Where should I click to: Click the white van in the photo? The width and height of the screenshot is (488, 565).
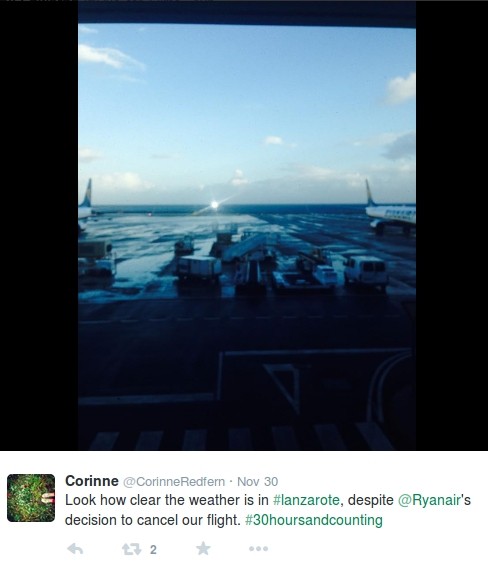coord(365,271)
